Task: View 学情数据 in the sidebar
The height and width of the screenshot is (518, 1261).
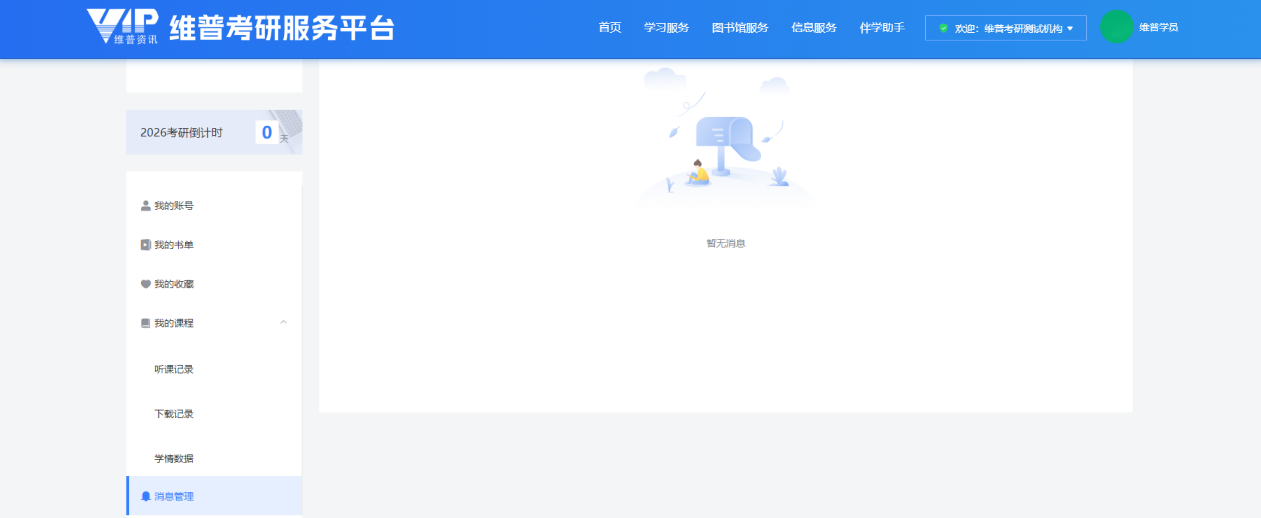Action: coord(174,459)
